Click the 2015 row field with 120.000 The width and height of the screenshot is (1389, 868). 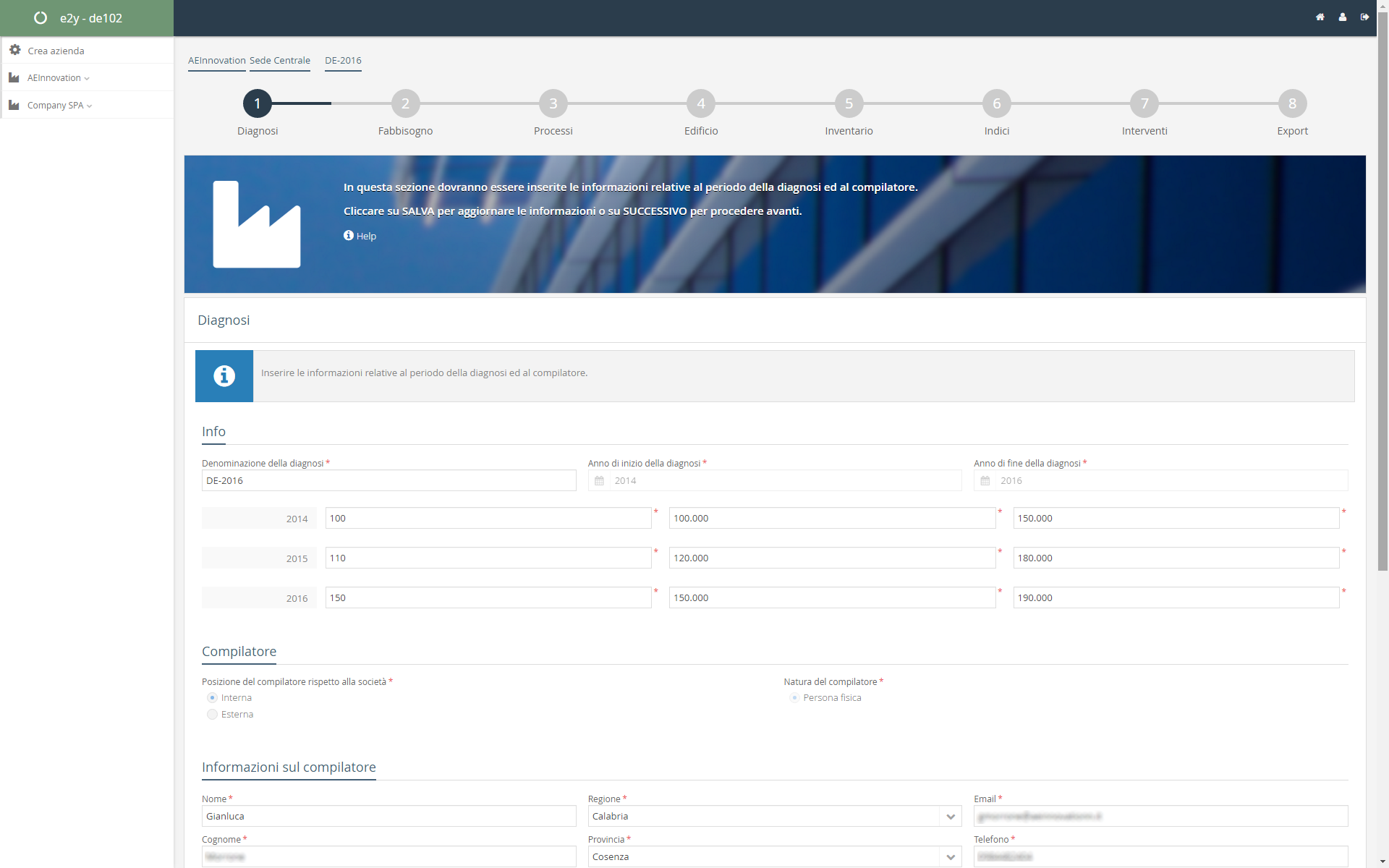(x=832, y=558)
